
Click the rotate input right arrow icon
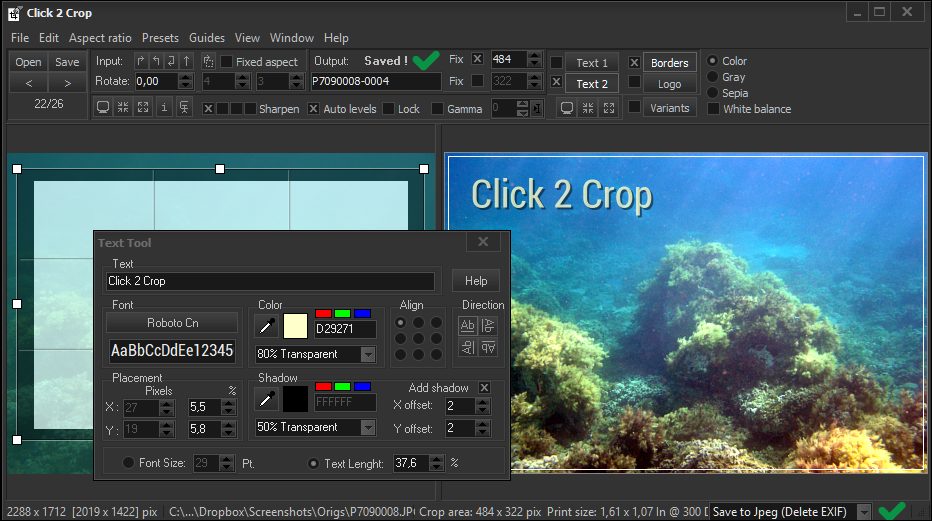pos(140,61)
